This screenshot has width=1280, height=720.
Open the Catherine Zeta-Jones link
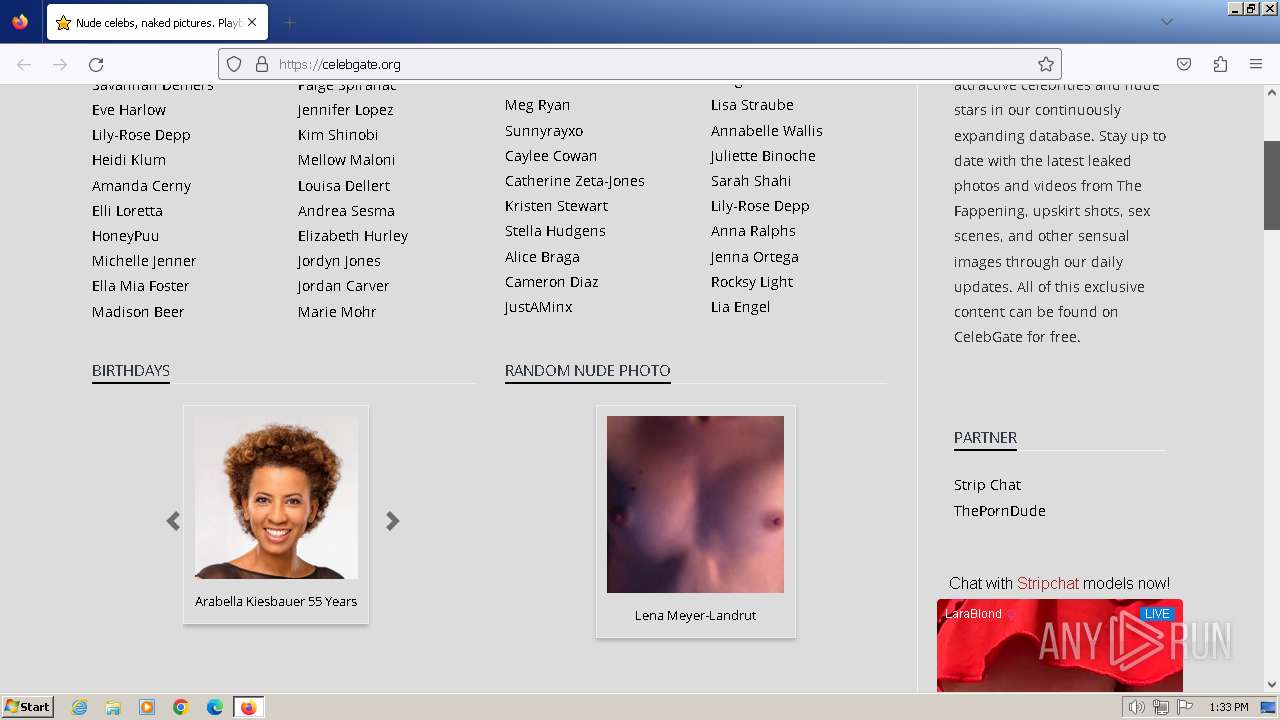click(575, 181)
